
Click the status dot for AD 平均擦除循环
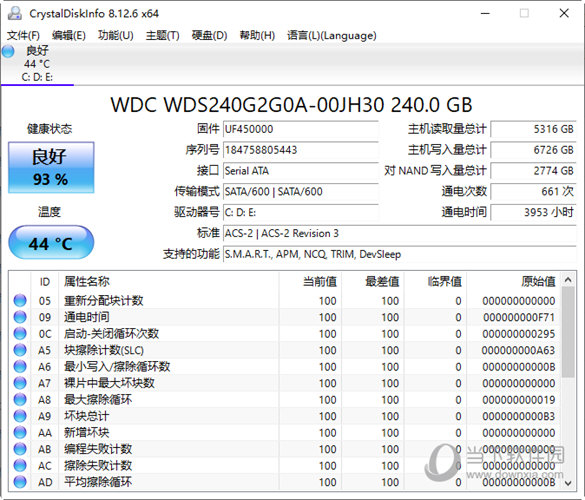20,482
